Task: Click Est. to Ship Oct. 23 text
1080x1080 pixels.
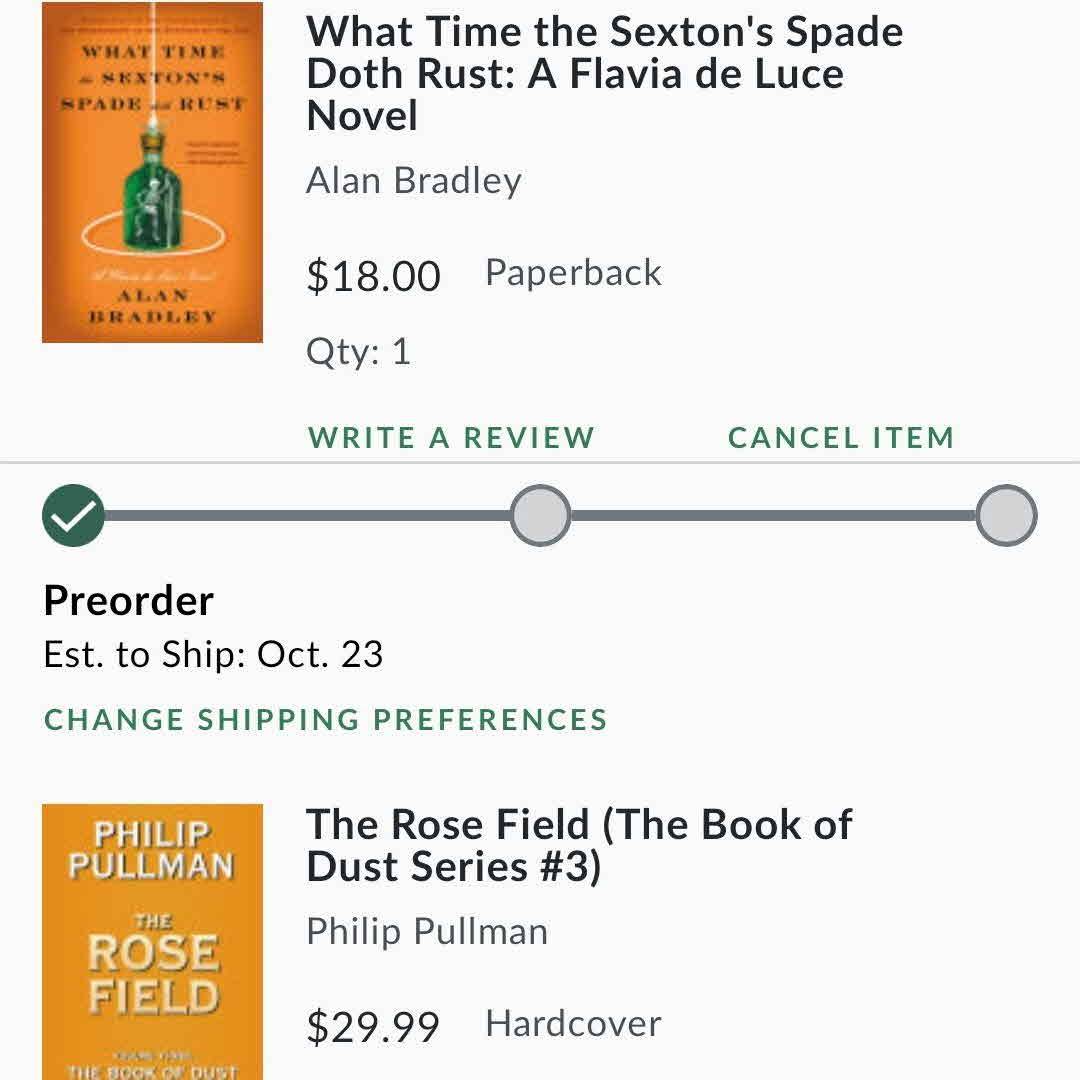Action: [x=214, y=654]
